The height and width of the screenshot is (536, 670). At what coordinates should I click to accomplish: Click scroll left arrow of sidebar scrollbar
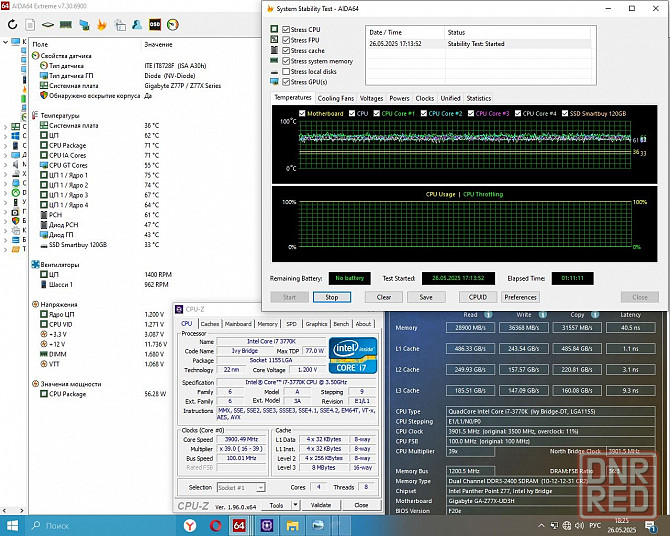pos(4,510)
